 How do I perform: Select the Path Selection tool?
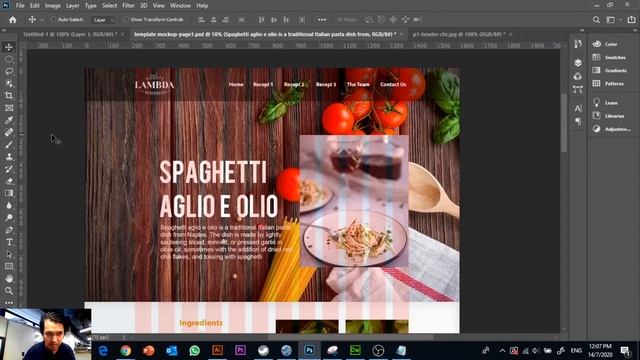click(9, 254)
